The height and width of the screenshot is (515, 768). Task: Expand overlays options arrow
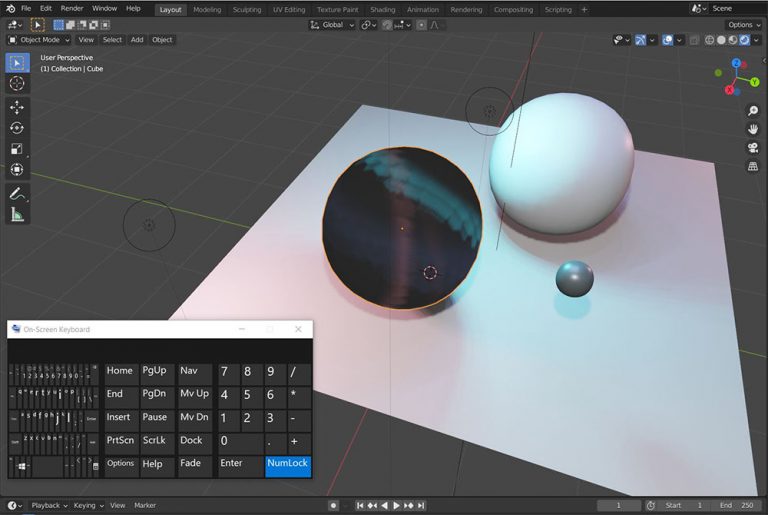(x=679, y=40)
